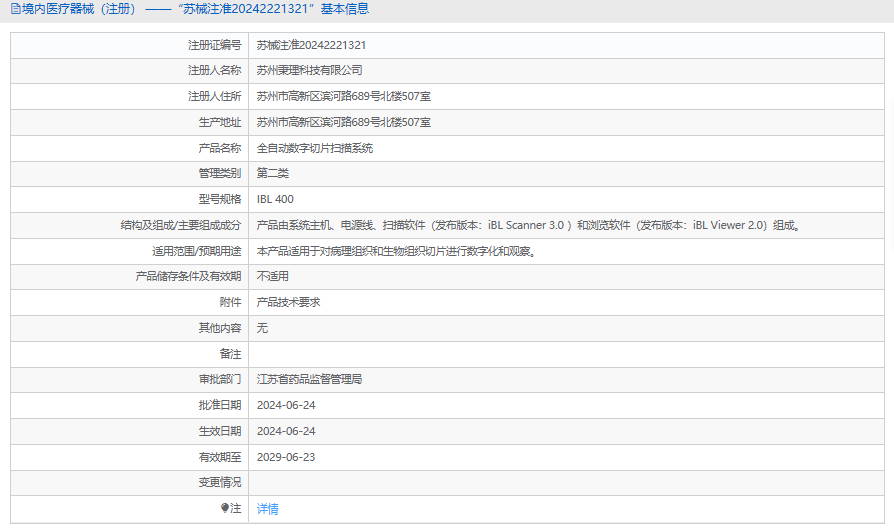Click the bulb icon beside 注
Viewport: 894px width, 531px height.
pyautogui.click(x=225, y=508)
